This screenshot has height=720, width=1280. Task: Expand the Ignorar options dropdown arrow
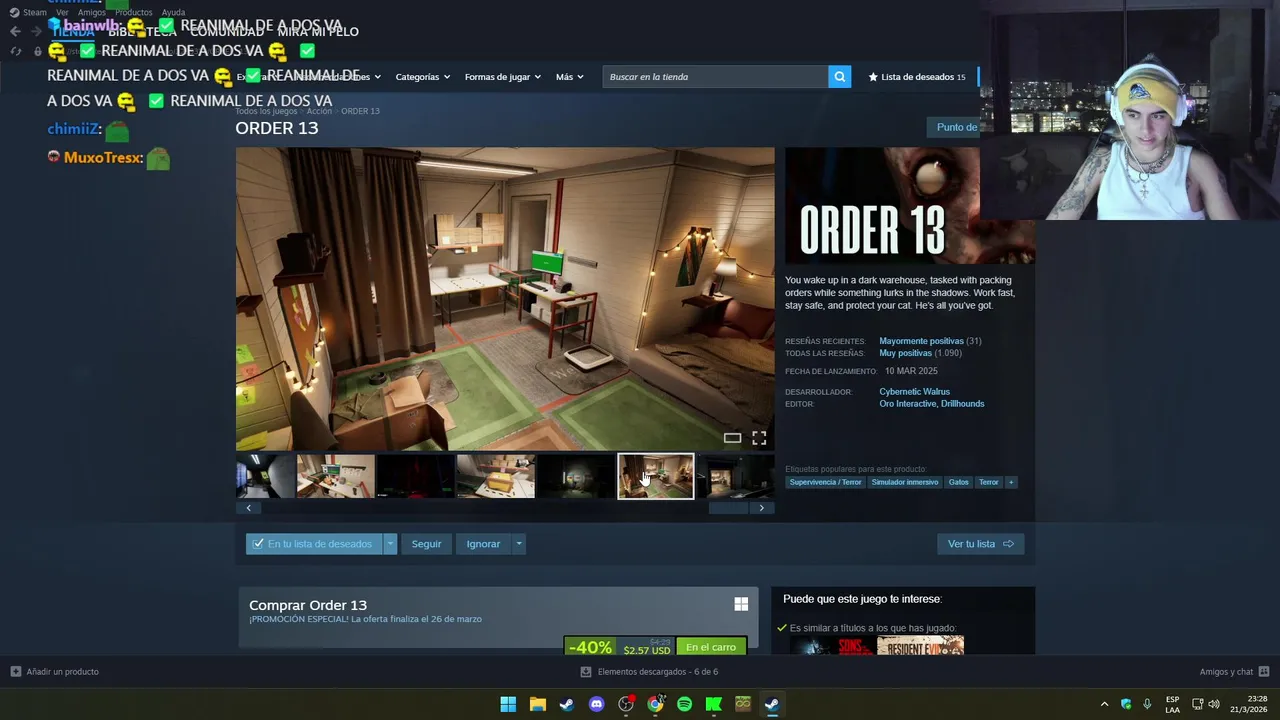click(x=518, y=544)
